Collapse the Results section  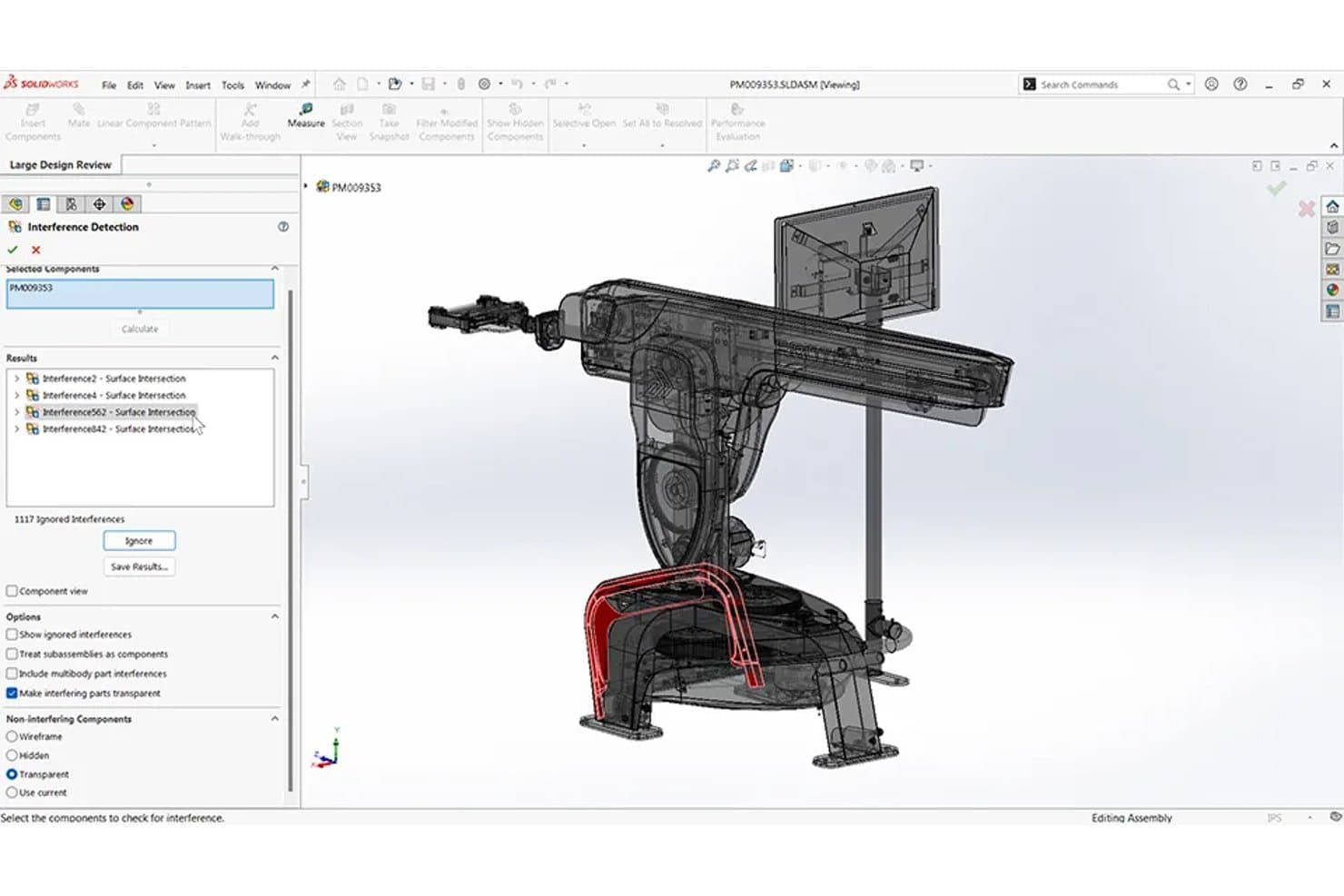click(x=274, y=358)
